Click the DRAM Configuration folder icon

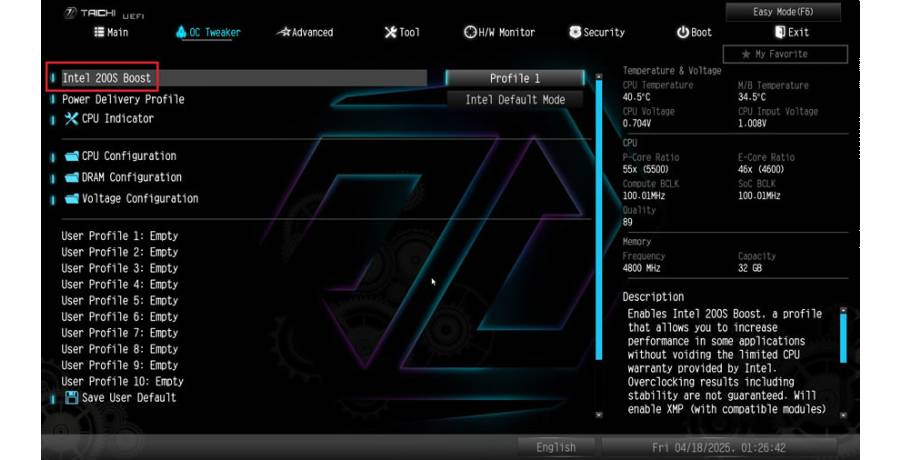click(72, 177)
